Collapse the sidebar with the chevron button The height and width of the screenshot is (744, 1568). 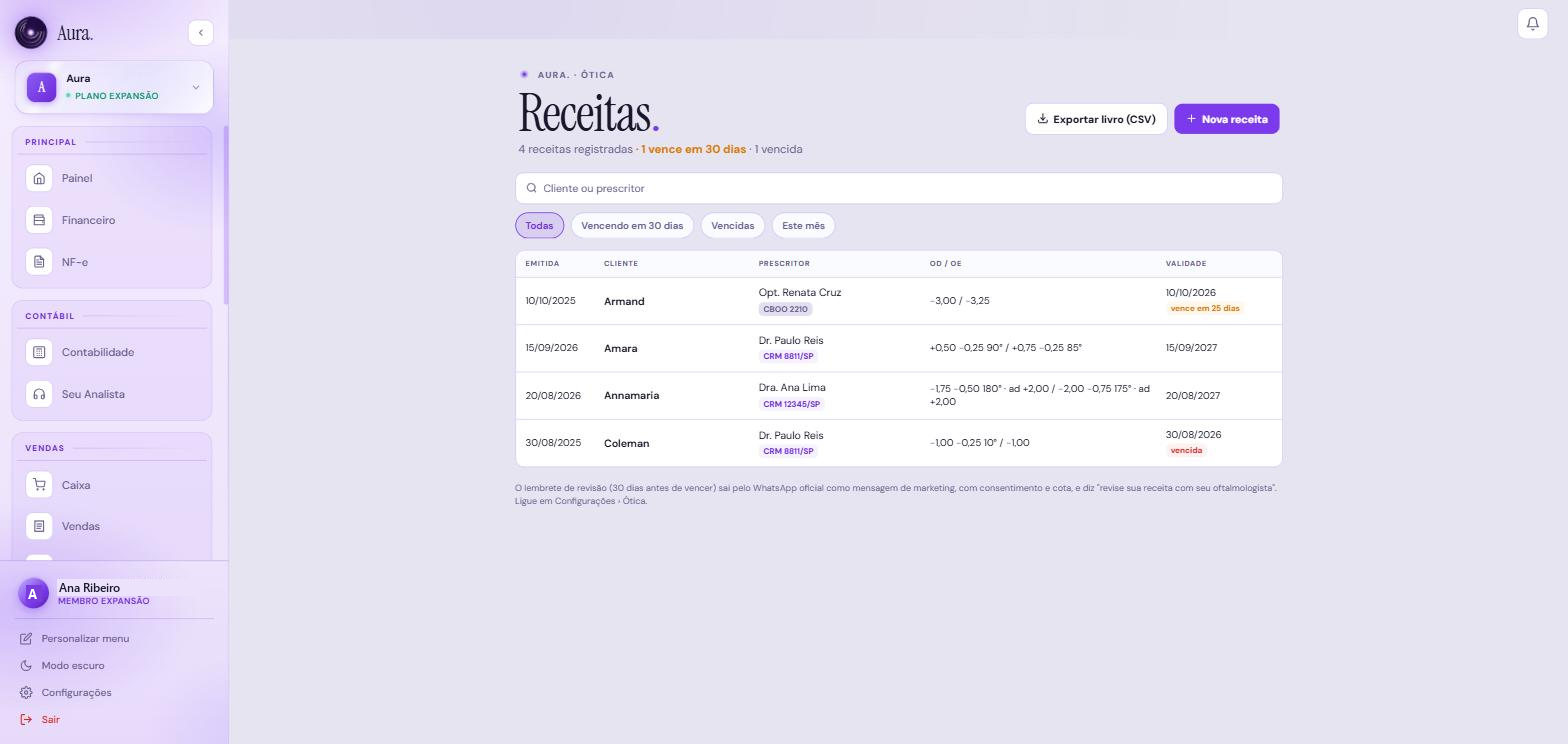pos(200,33)
